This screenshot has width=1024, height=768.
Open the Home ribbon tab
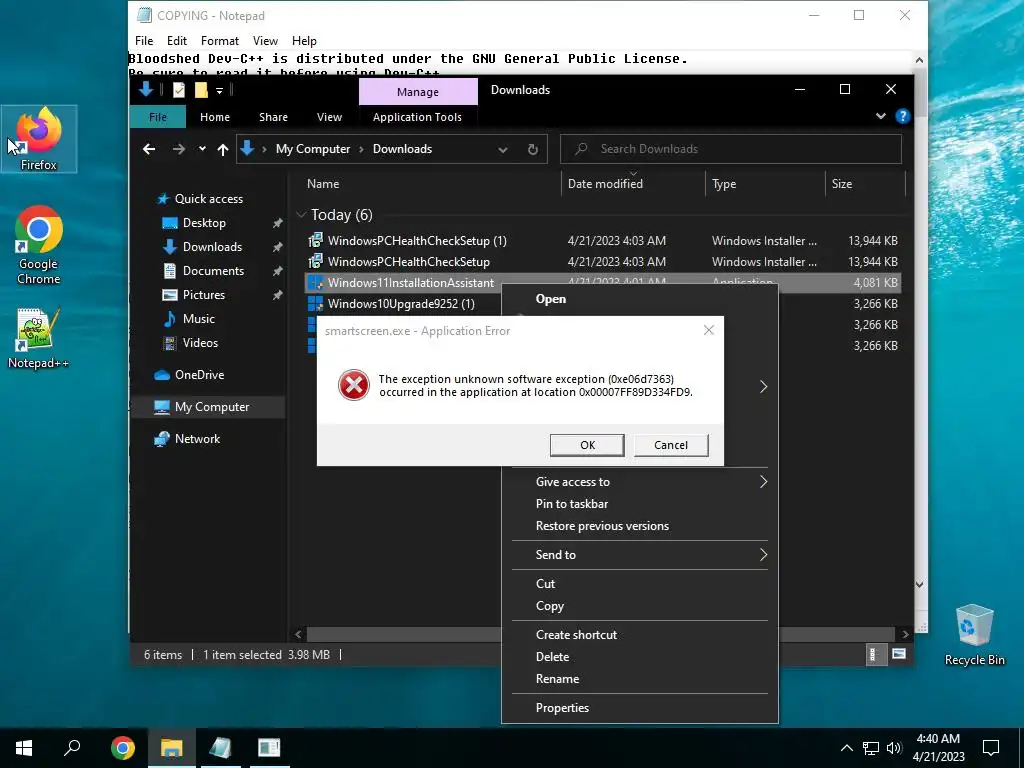215,117
